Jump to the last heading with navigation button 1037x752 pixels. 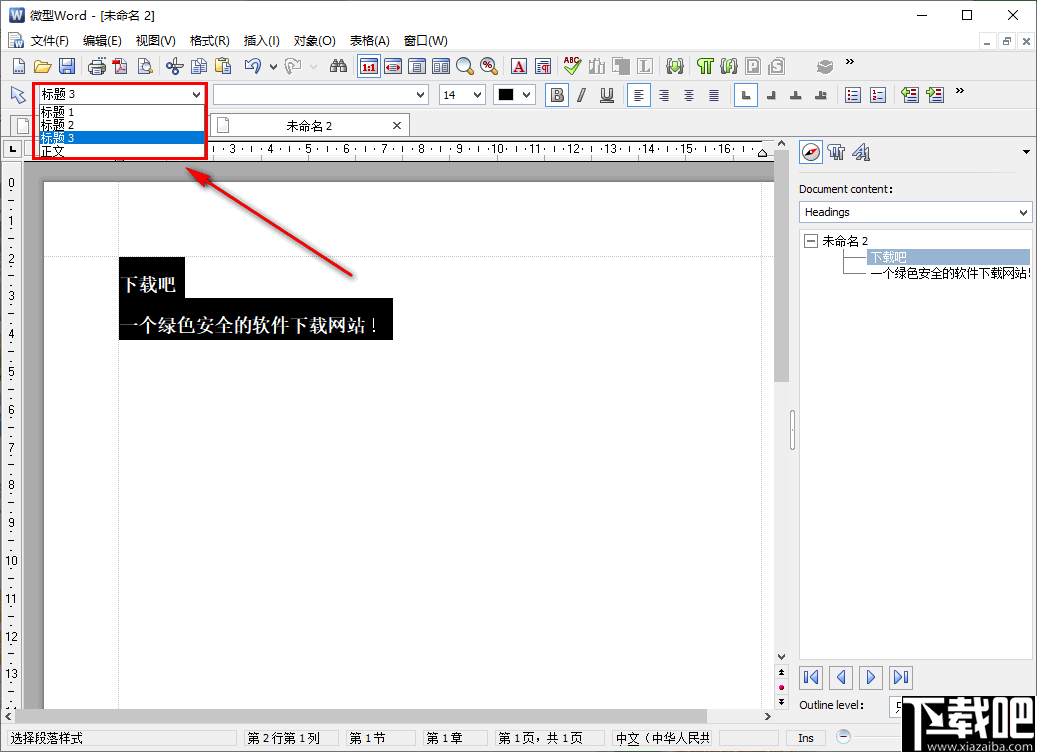pos(900,677)
